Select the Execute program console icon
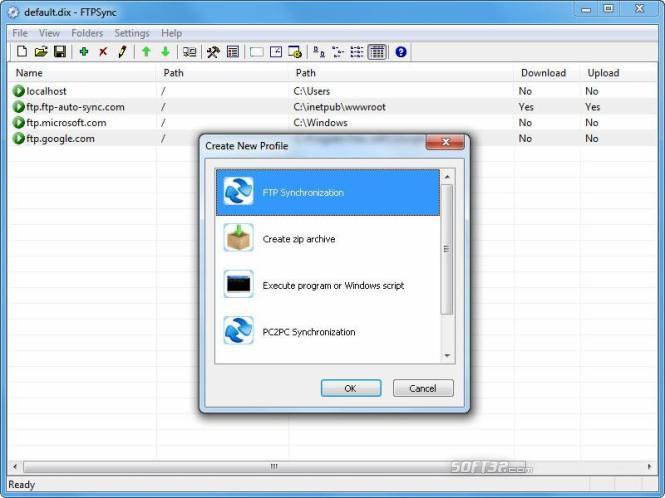665x498 pixels. [238, 284]
